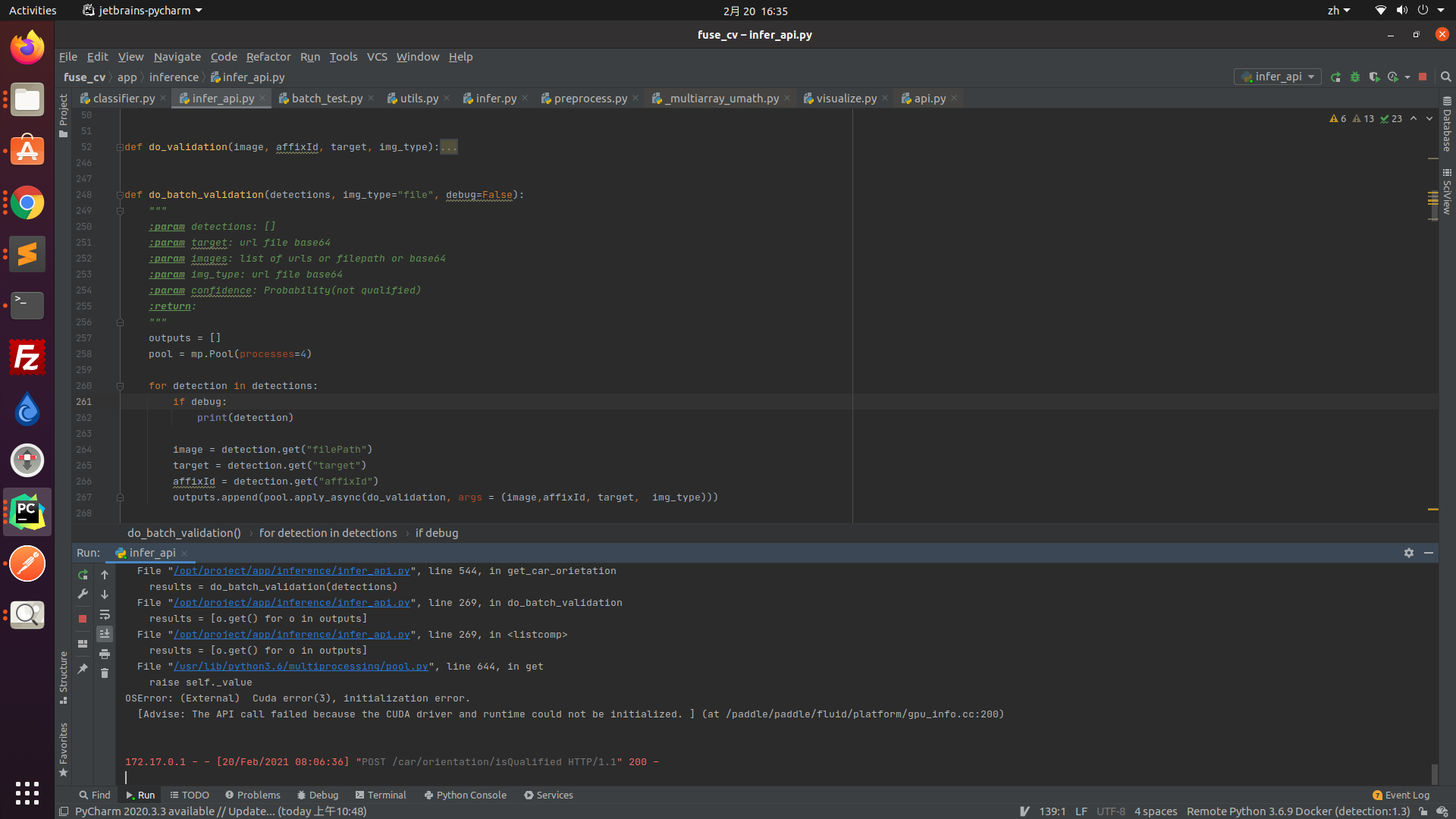The image size is (1456, 819).
Task: Stop the running infer_api process
Action: tap(1423, 77)
